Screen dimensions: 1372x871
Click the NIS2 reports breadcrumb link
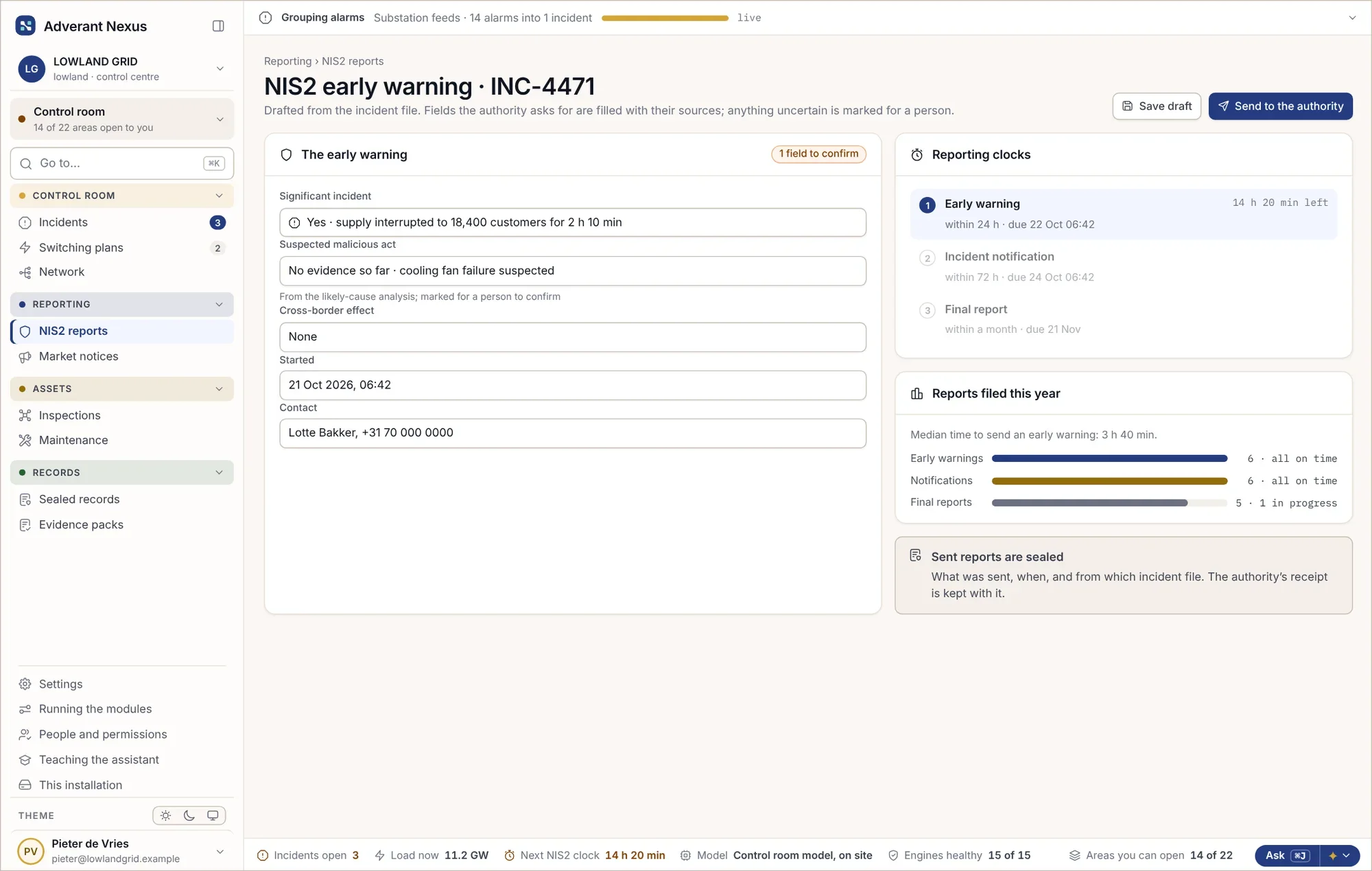coord(353,61)
